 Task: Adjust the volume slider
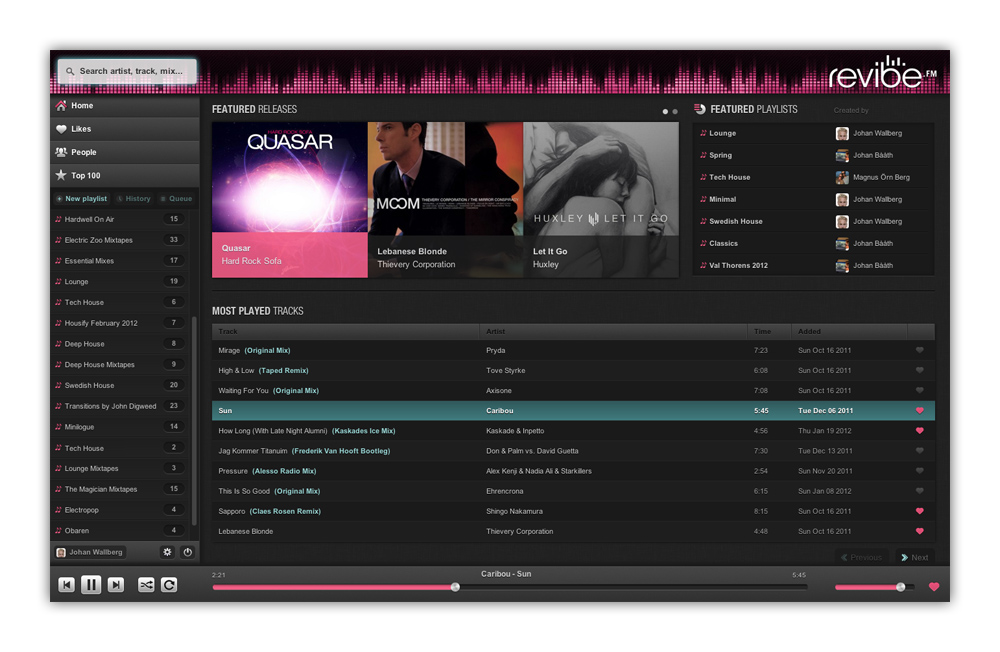point(874,587)
